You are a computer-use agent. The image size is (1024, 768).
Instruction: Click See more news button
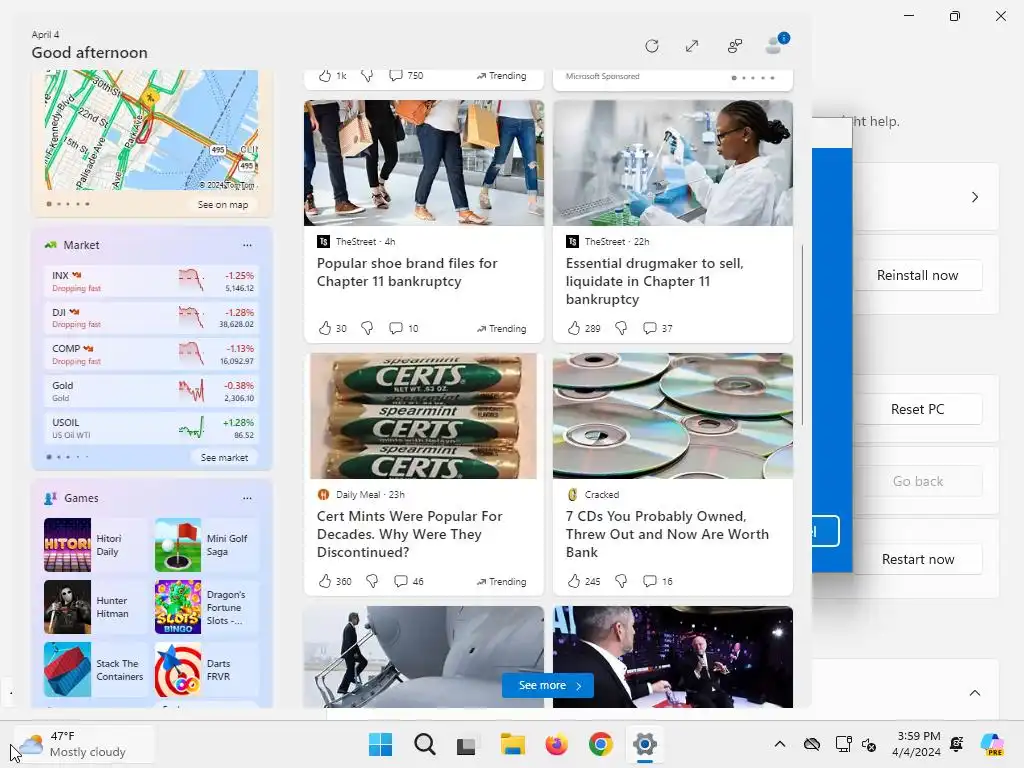pos(547,685)
